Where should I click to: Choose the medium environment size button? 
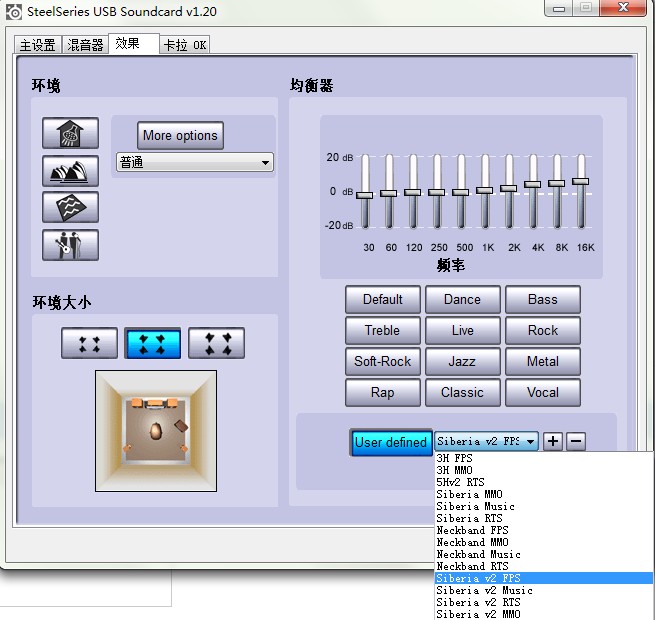(152, 343)
